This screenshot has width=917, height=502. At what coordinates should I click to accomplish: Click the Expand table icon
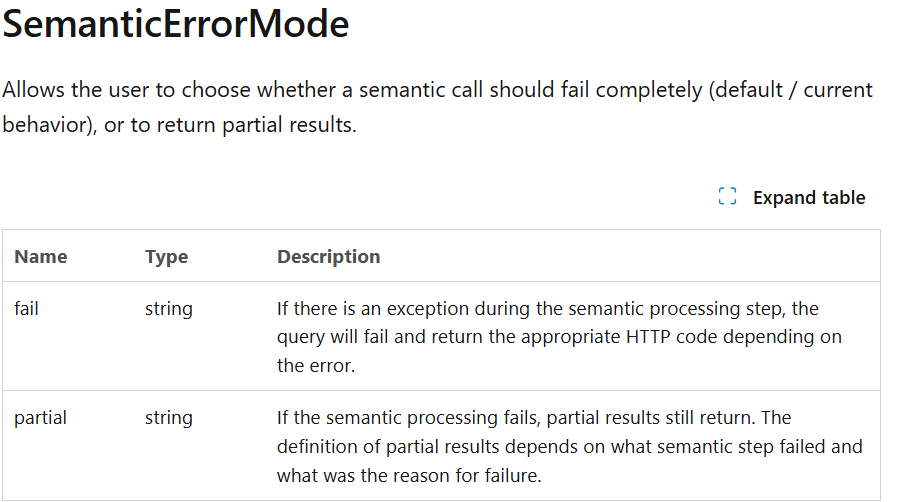coord(727,197)
